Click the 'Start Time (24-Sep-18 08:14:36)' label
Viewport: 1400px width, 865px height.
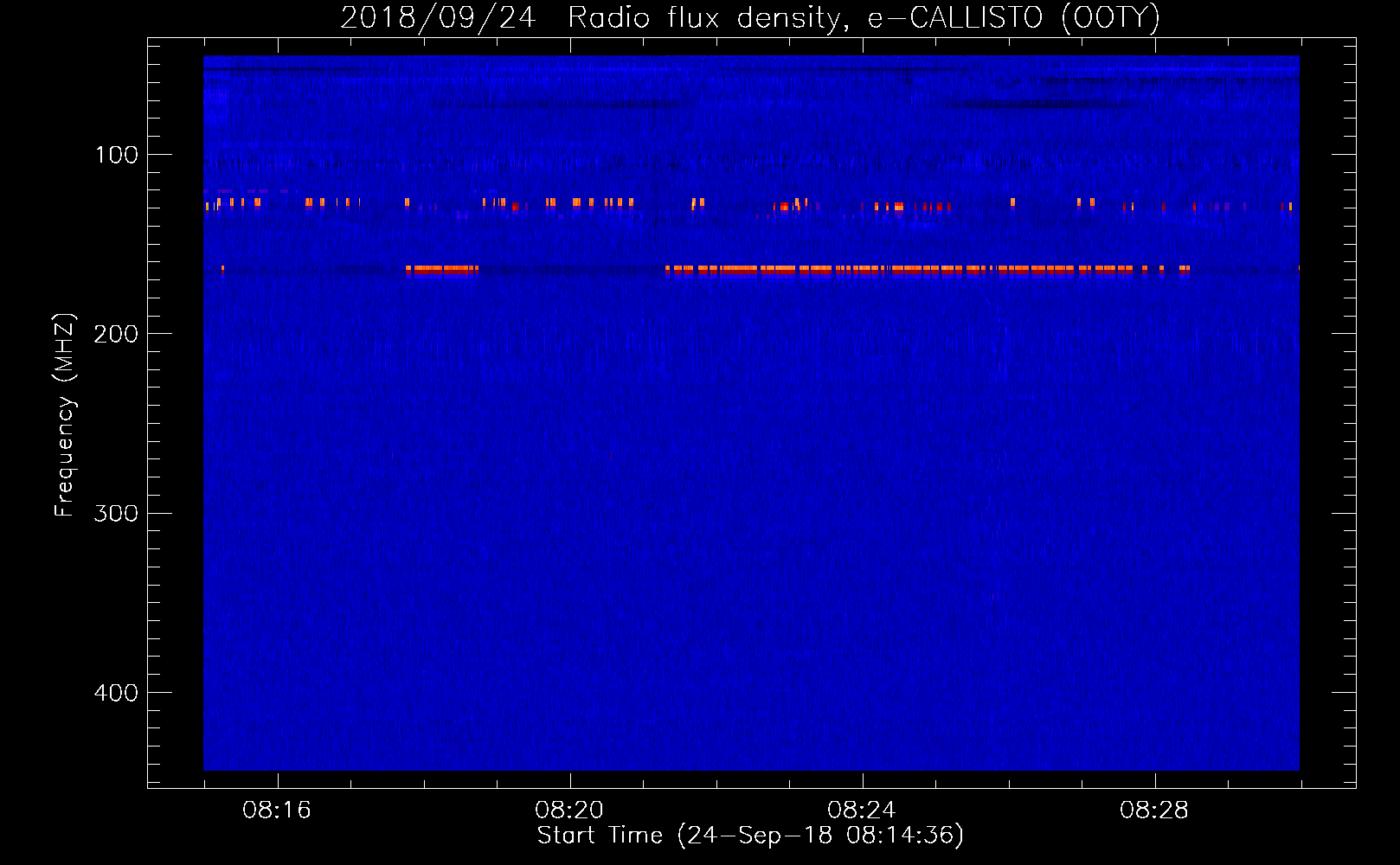(750, 836)
